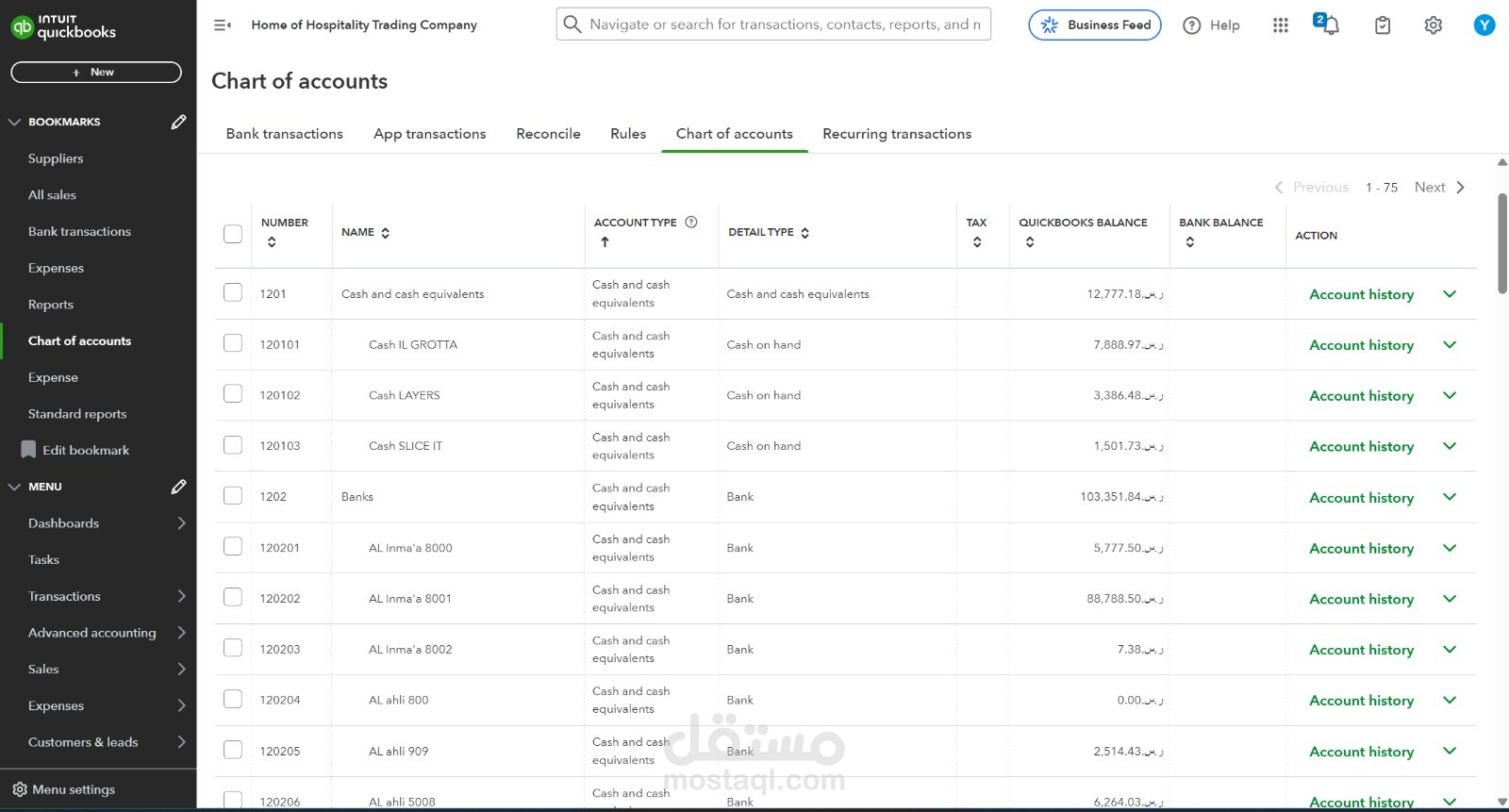Open the Bank transactions tab

click(284, 134)
